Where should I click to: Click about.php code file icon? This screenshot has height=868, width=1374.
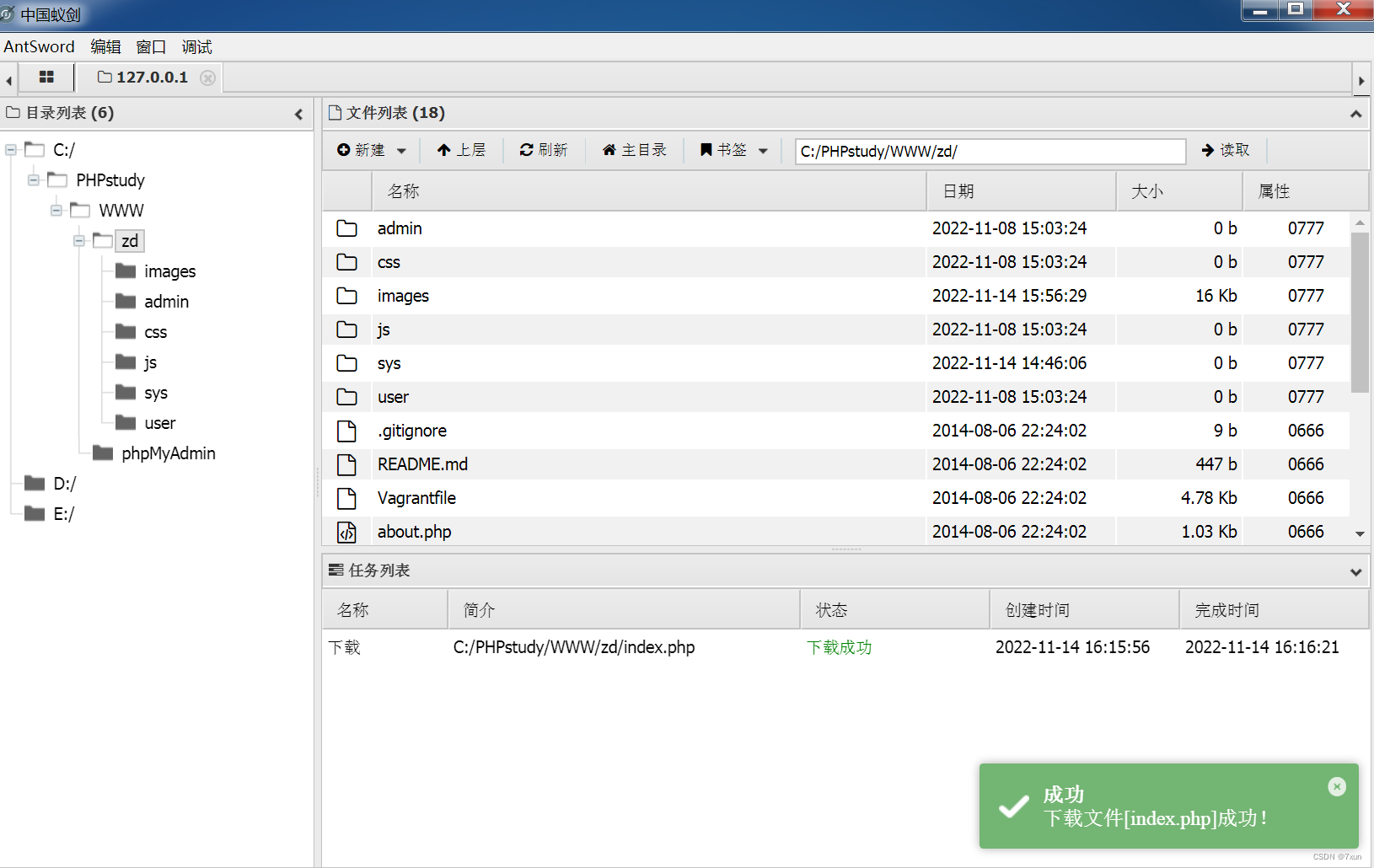pyautogui.click(x=346, y=532)
